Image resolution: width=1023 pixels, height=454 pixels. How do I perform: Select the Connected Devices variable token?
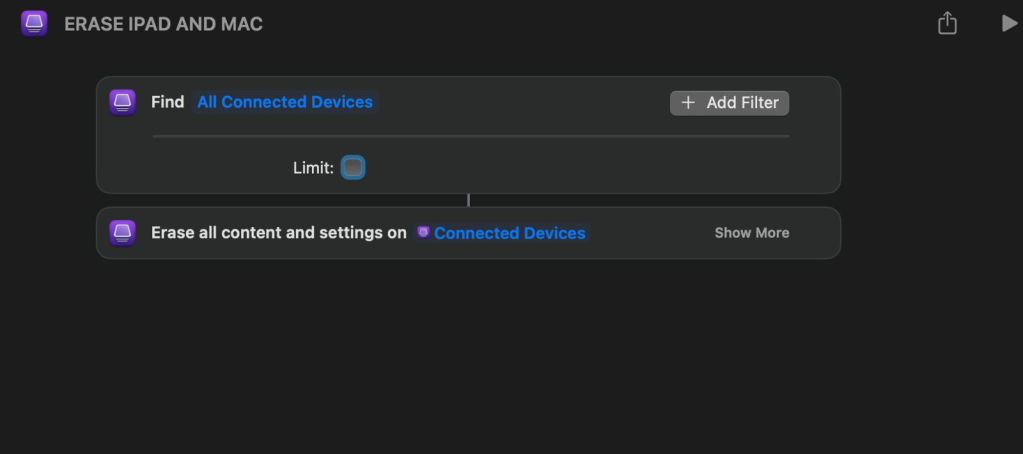click(x=509, y=233)
